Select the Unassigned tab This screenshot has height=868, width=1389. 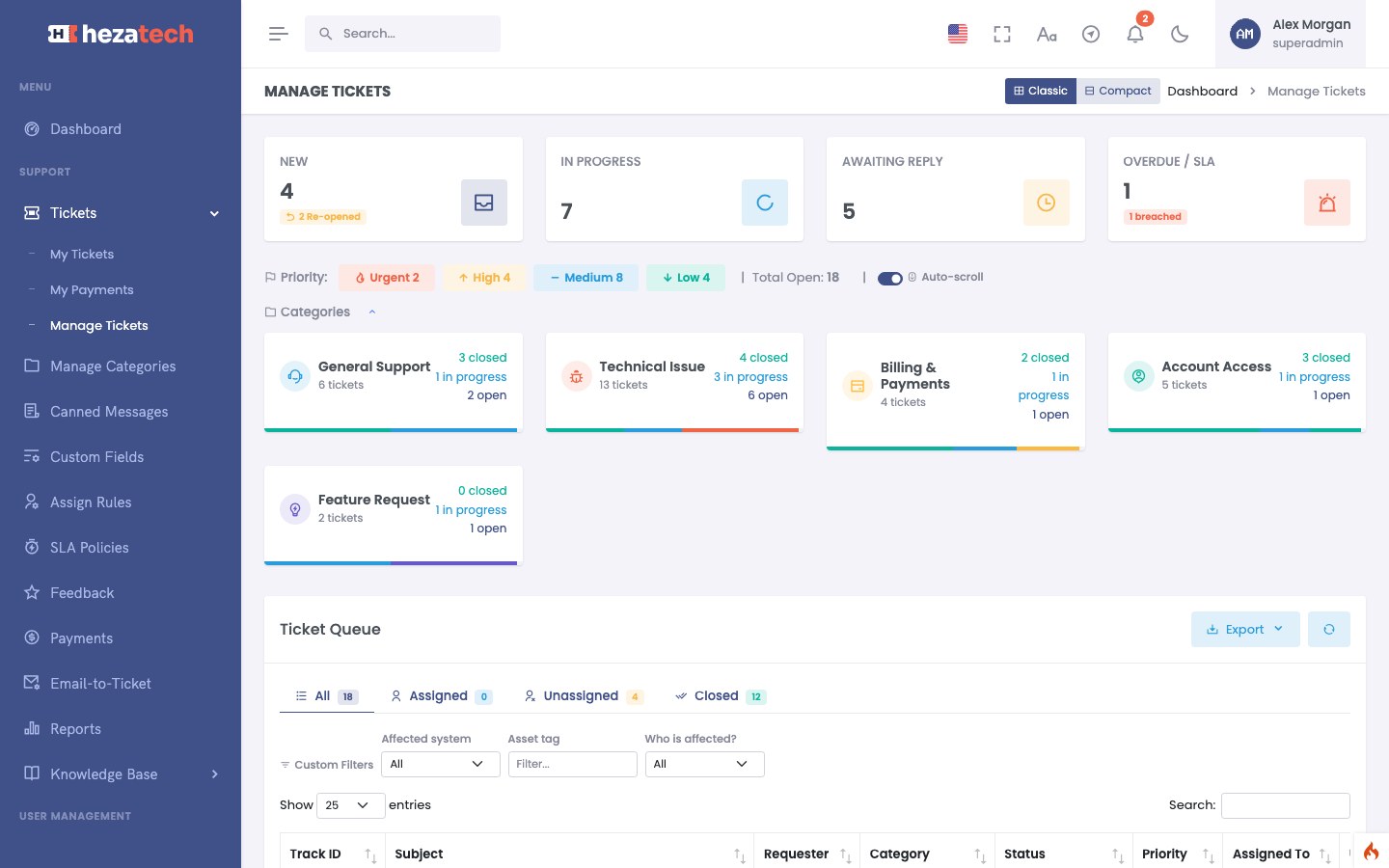click(x=583, y=696)
